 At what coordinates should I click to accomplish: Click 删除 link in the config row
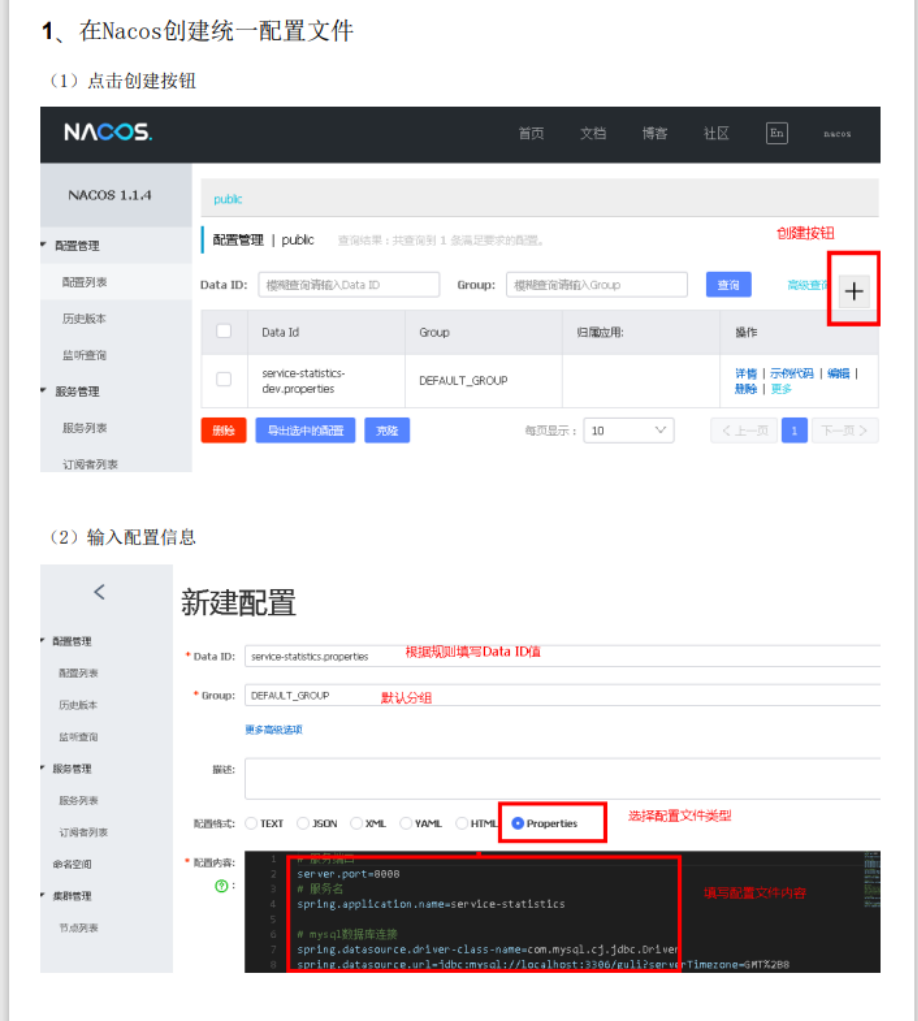[746, 389]
